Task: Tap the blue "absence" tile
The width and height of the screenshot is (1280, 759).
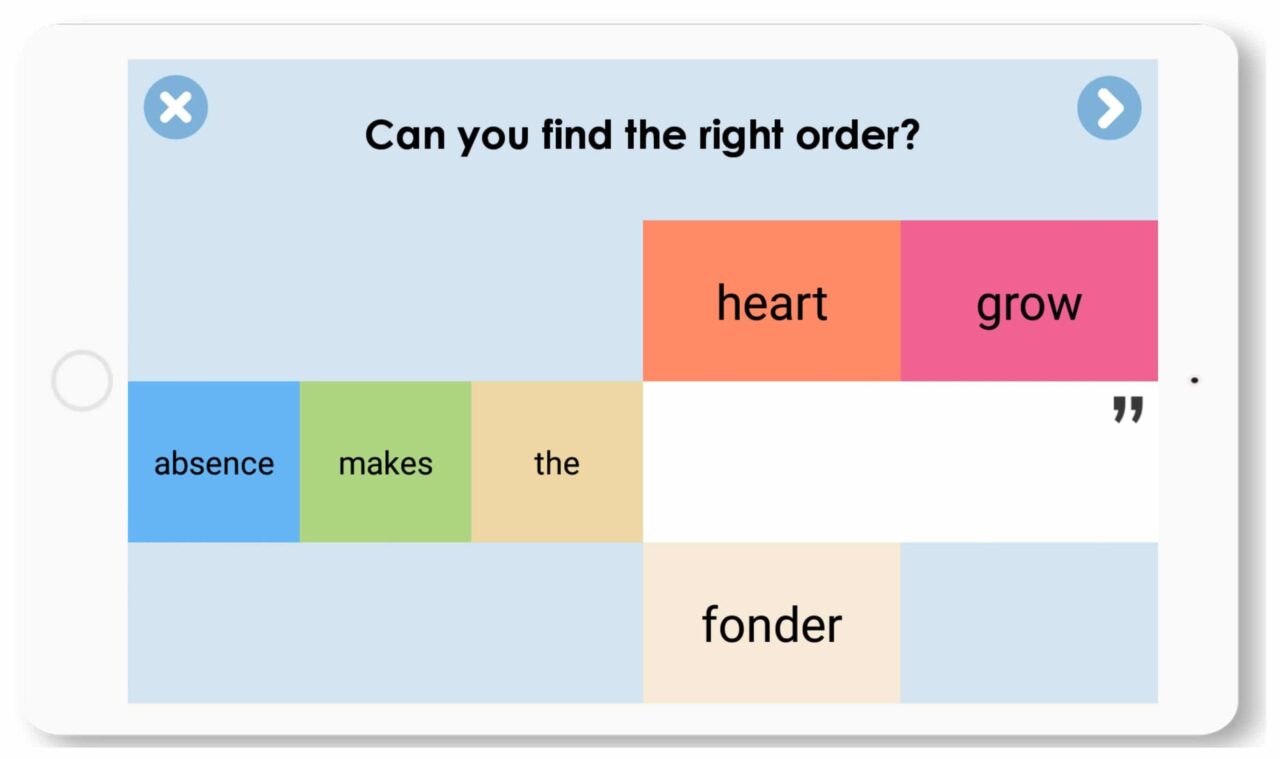Action: click(x=214, y=462)
